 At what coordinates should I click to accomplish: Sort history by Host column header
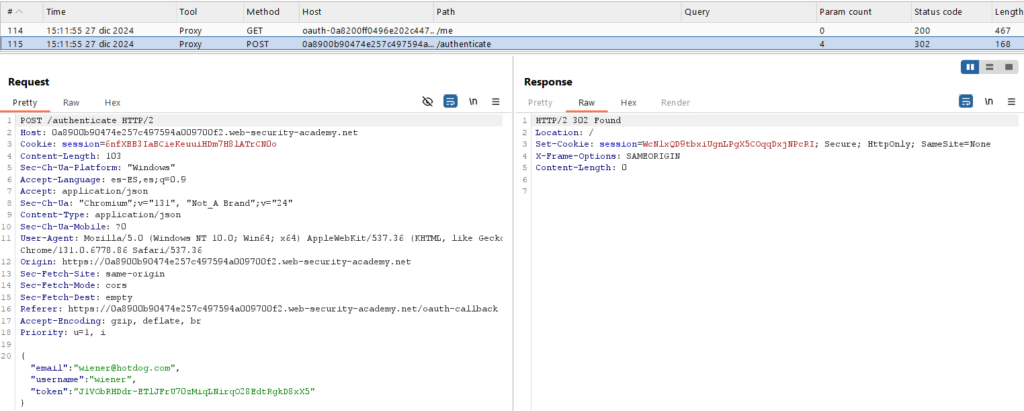[x=366, y=12]
